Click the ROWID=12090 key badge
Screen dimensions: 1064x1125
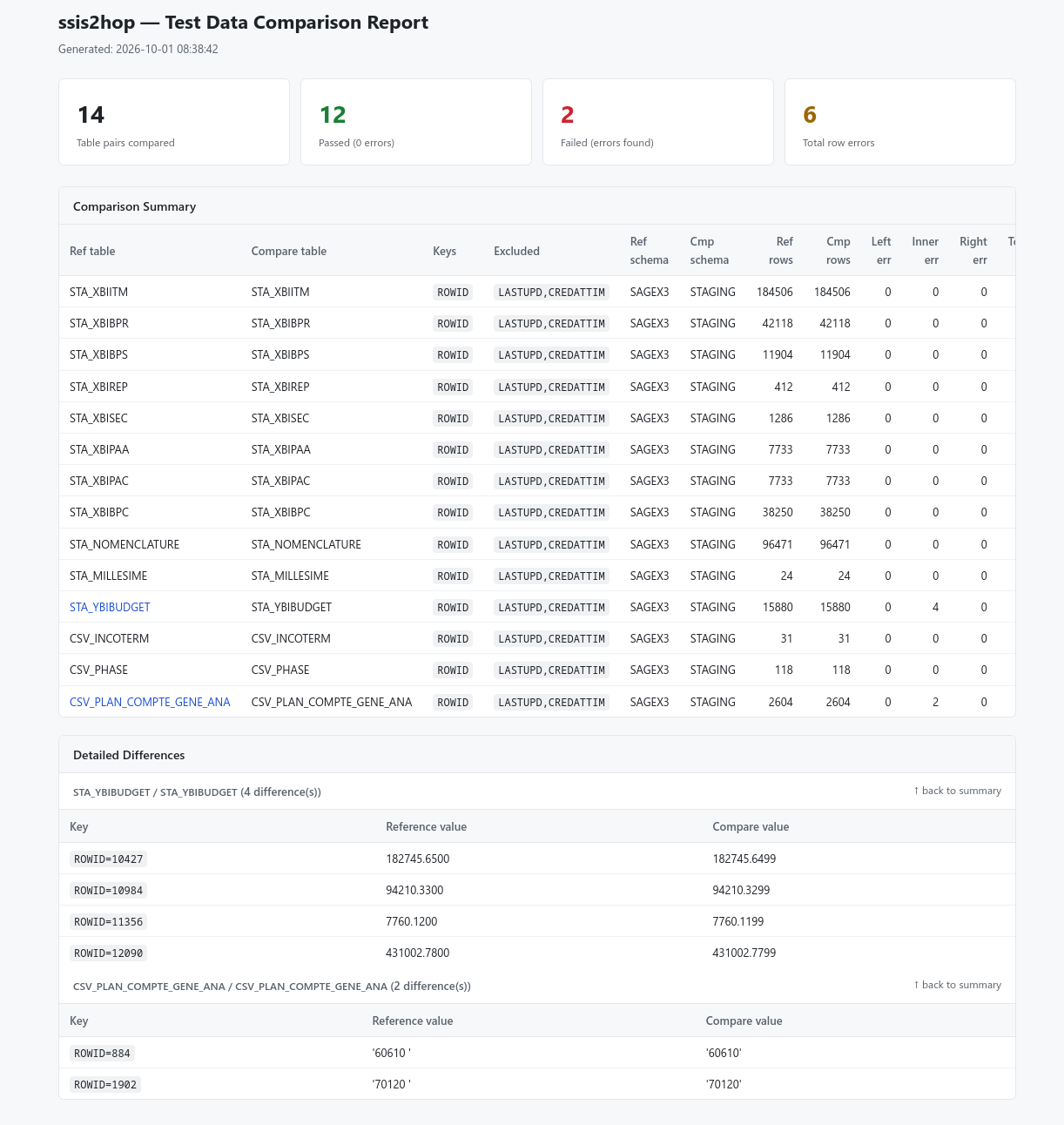click(108, 953)
